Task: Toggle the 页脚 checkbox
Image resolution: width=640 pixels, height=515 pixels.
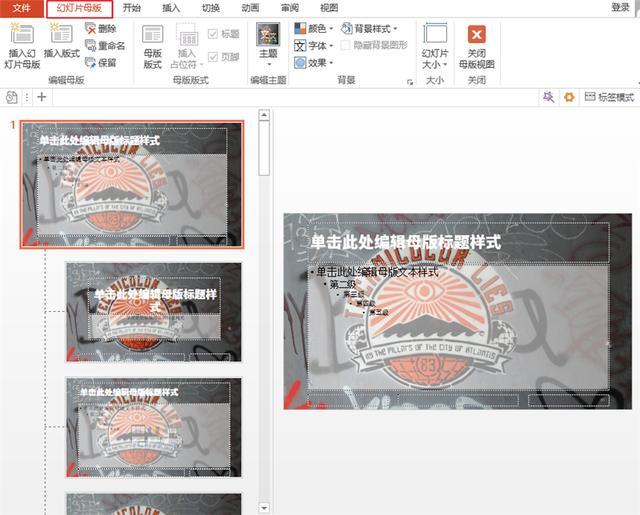Action: tap(213, 57)
